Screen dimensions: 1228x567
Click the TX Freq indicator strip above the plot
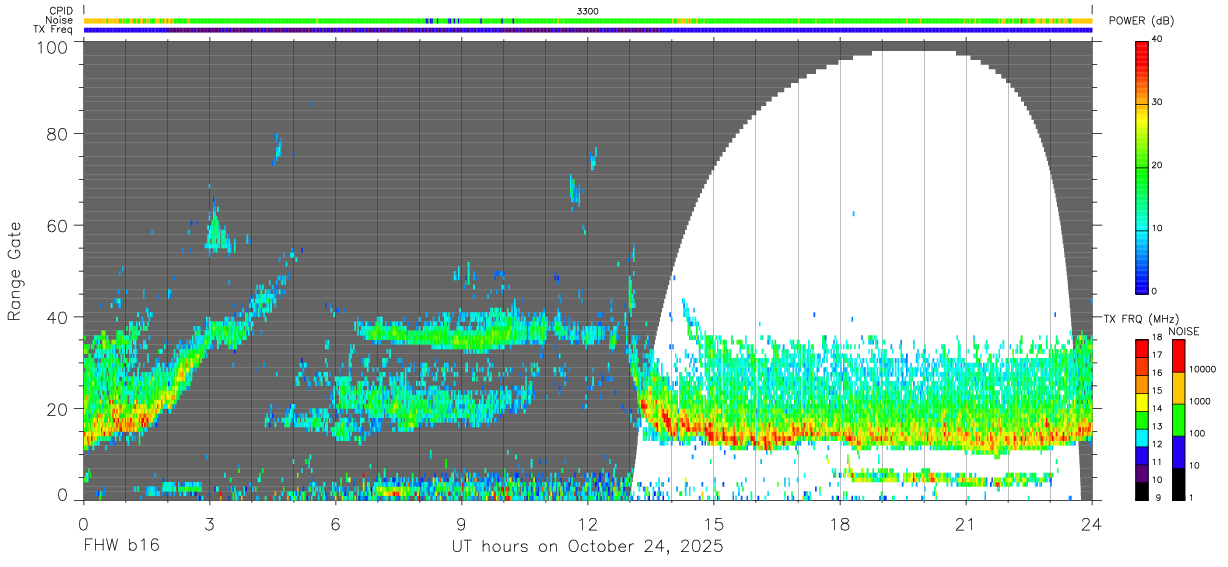(x=588, y=29)
